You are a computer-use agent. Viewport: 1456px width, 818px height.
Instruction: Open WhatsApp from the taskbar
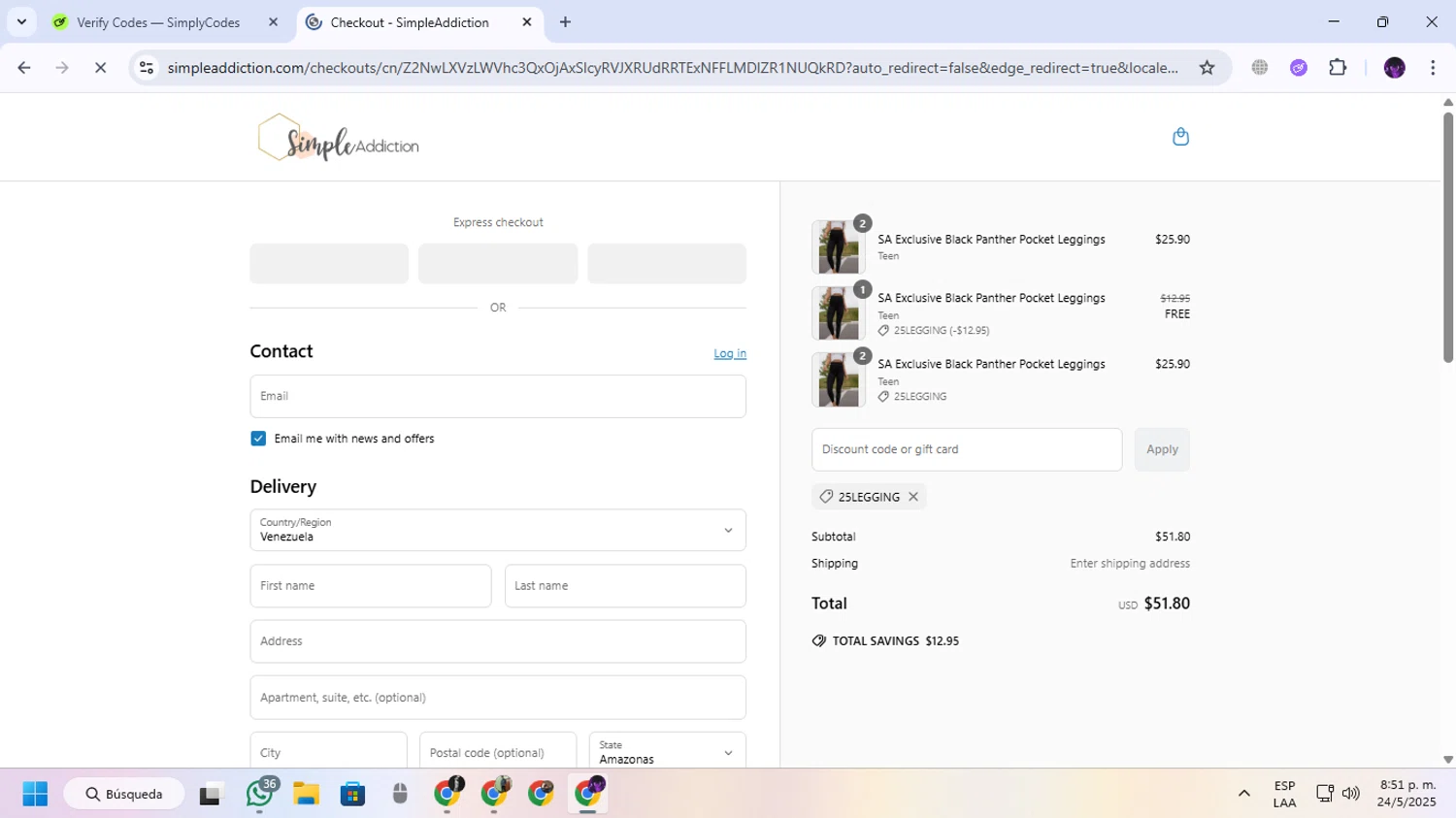(x=259, y=794)
